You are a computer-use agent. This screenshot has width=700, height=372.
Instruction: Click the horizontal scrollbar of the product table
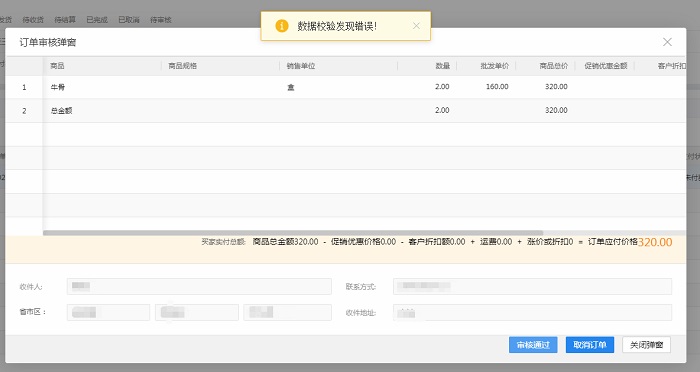293,233
